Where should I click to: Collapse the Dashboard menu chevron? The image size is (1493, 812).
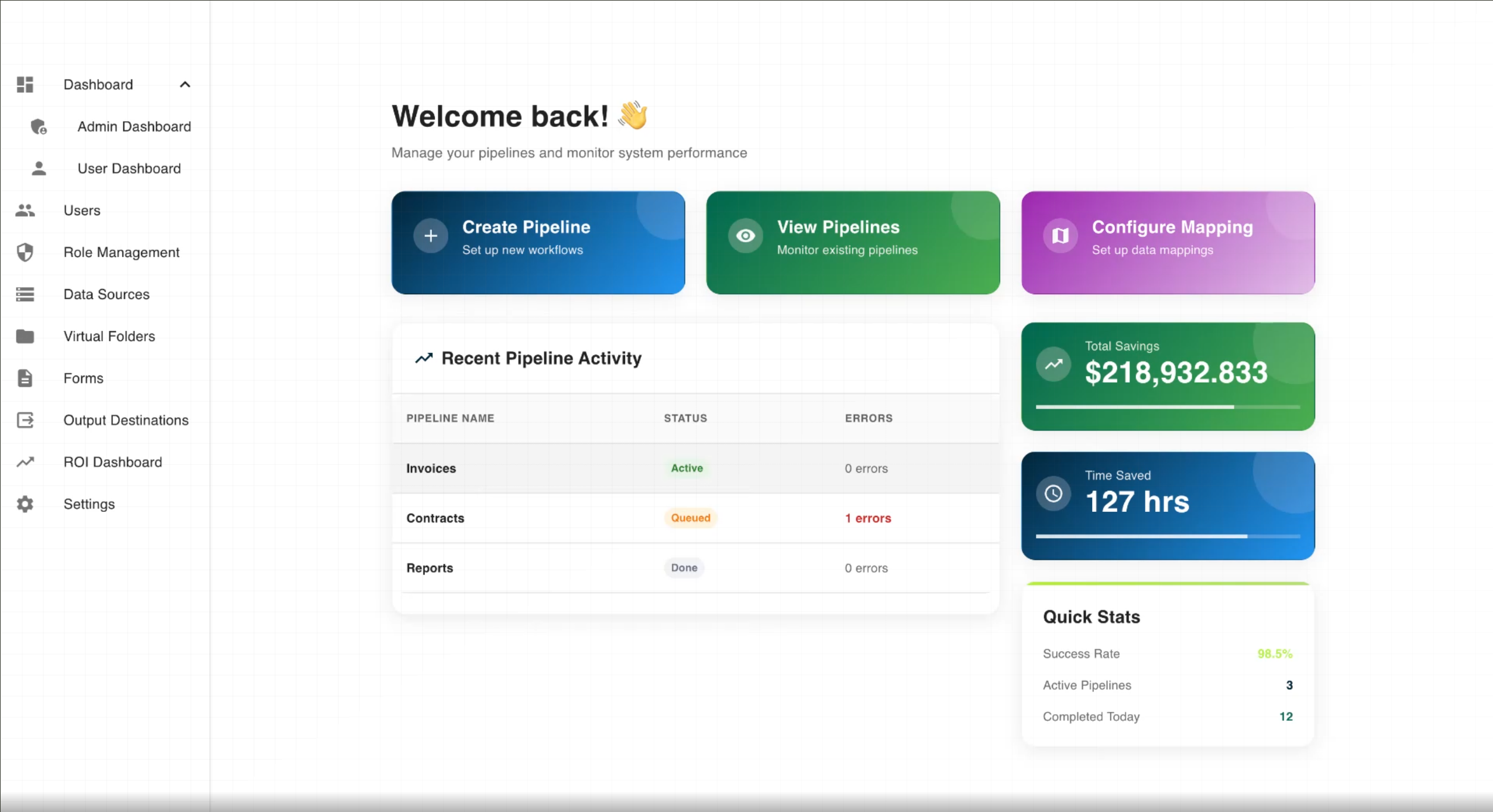(x=185, y=85)
